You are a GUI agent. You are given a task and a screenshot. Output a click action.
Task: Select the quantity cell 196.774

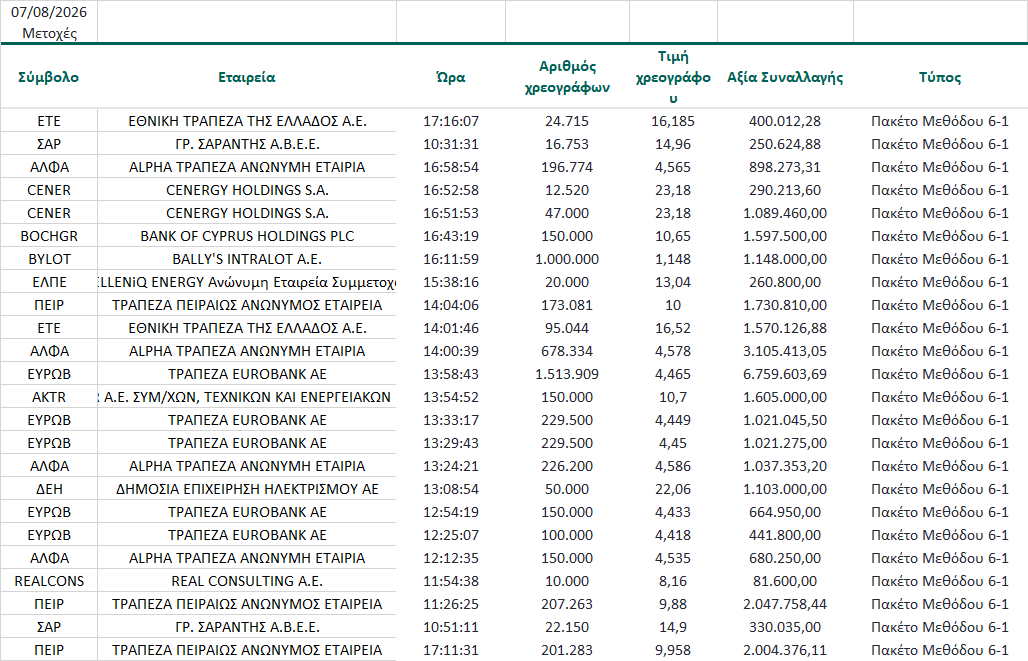coord(567,167)
